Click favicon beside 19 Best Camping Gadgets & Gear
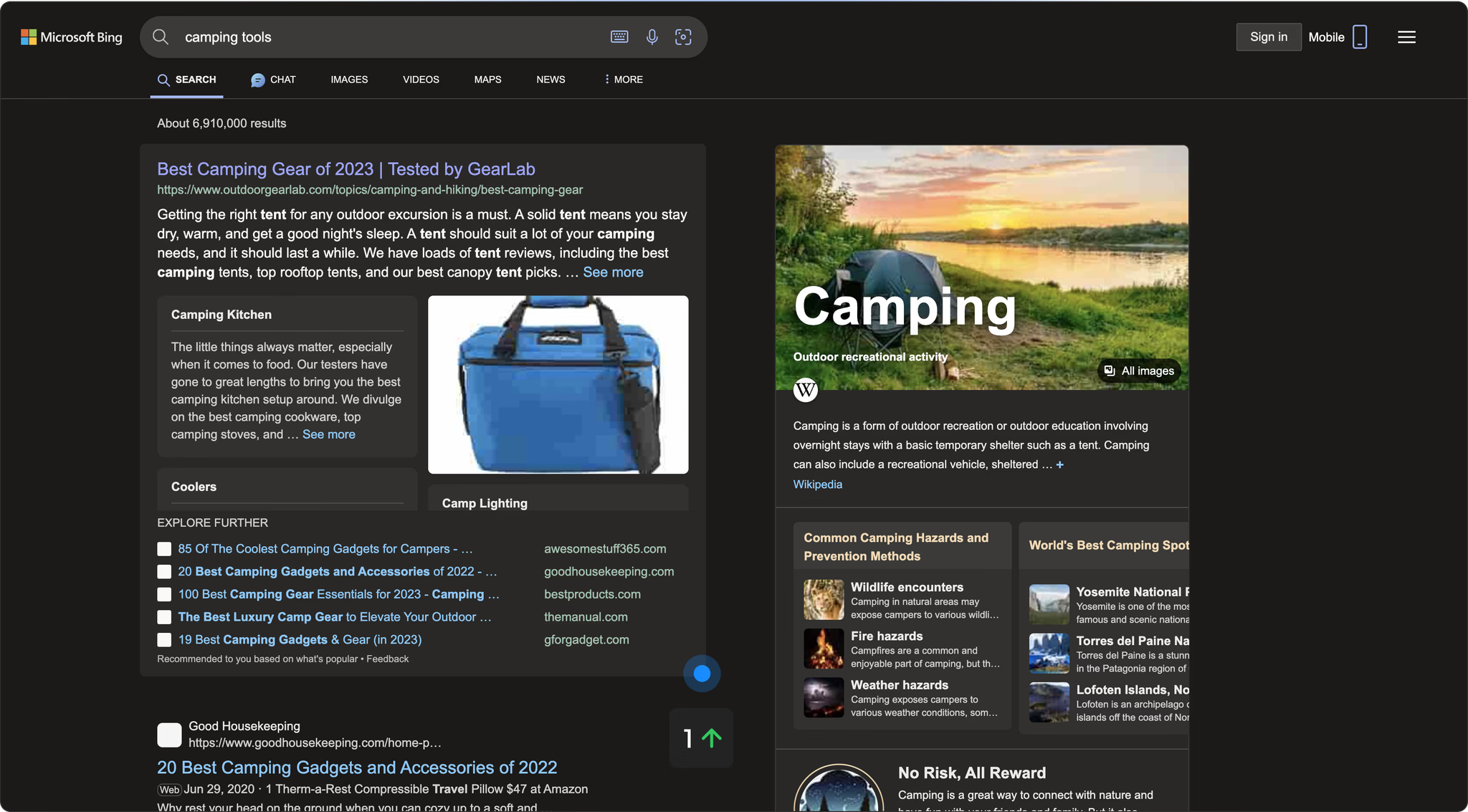This screenshot has width=1468, height=812. [x=164, y=640]
